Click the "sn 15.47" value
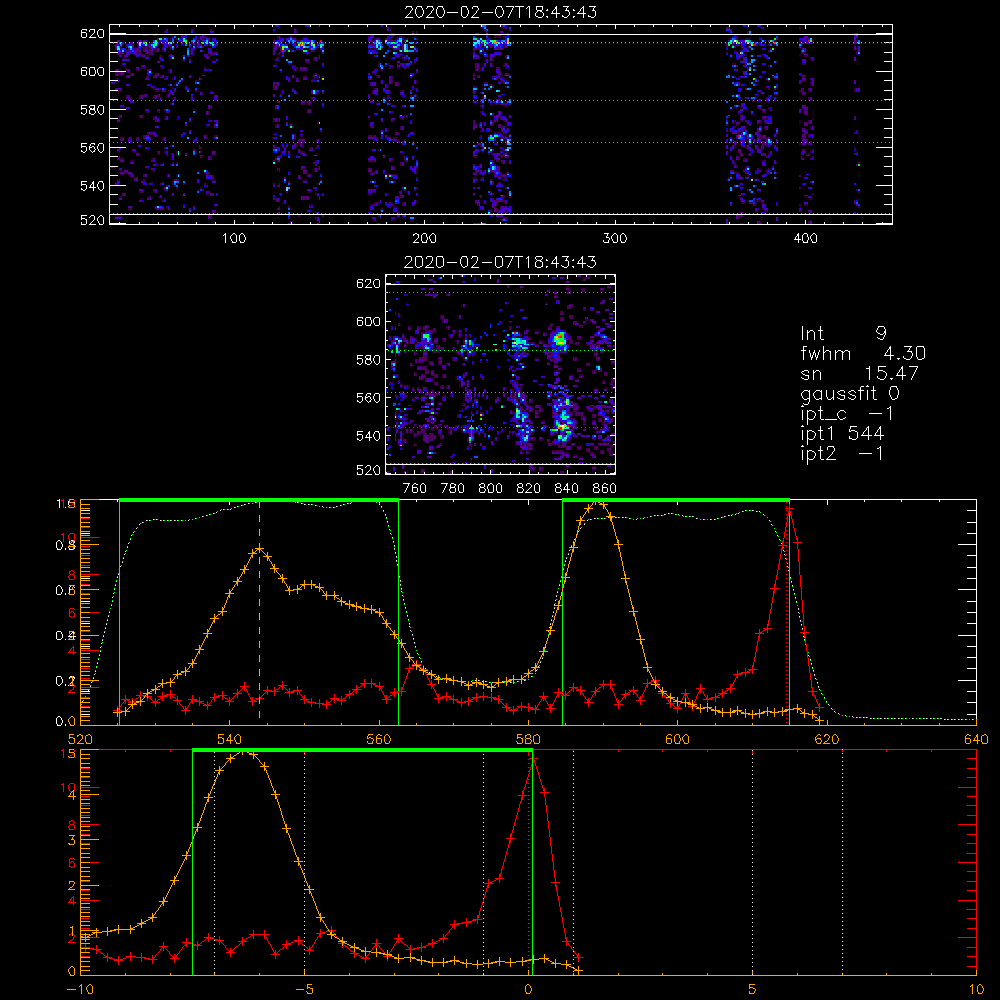The height and width of the screenshot is (1000, 1000). [859, 373]
